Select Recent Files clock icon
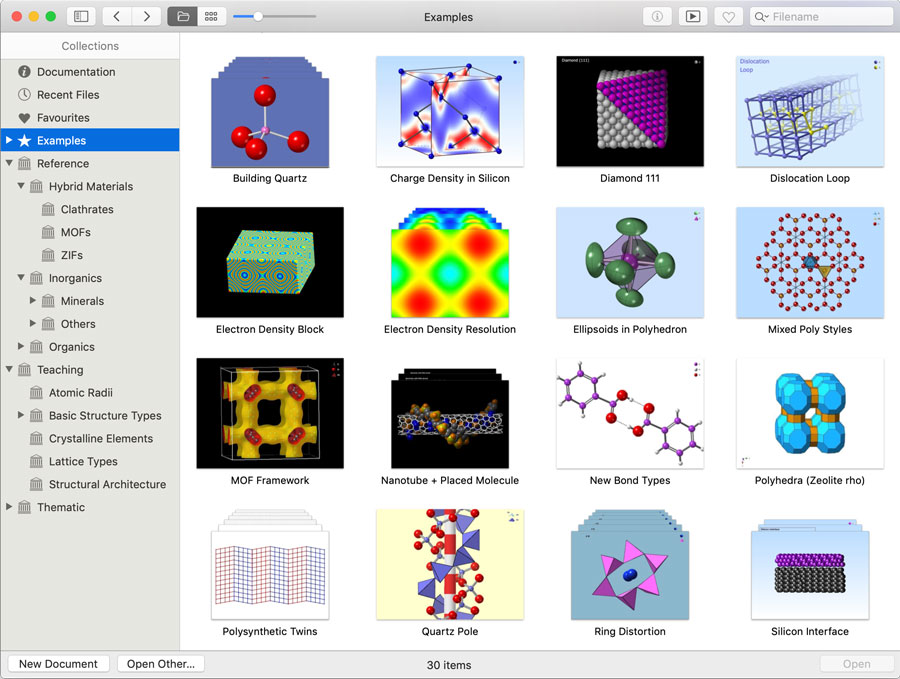Image resolution: width=900 pixels, height=679 pixels. [x=25, y=95]
